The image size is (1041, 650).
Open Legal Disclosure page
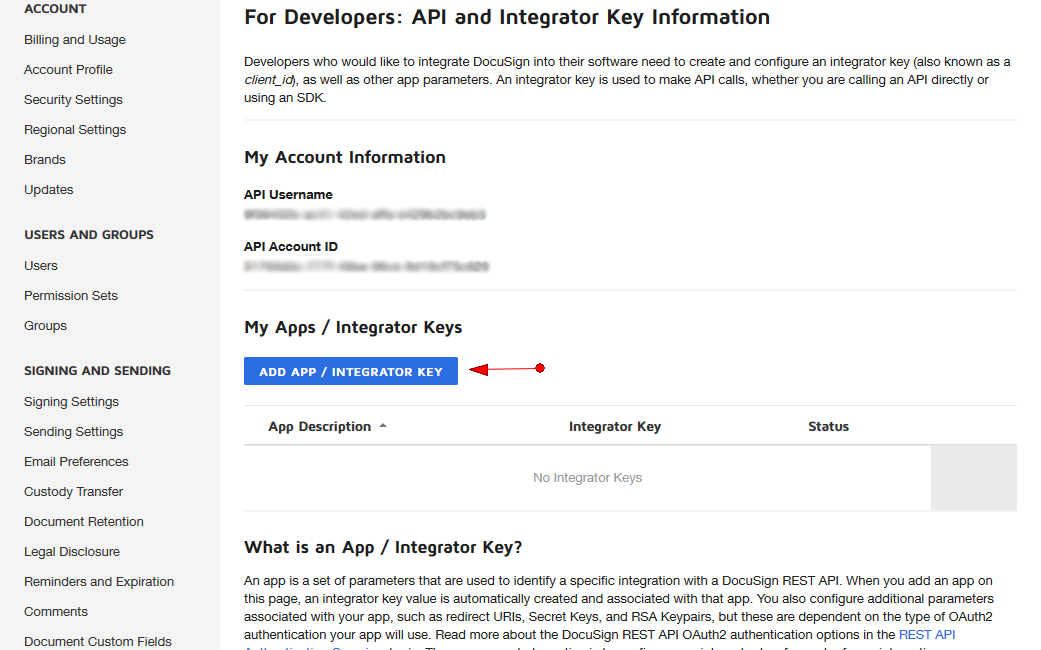pos(72,552)
